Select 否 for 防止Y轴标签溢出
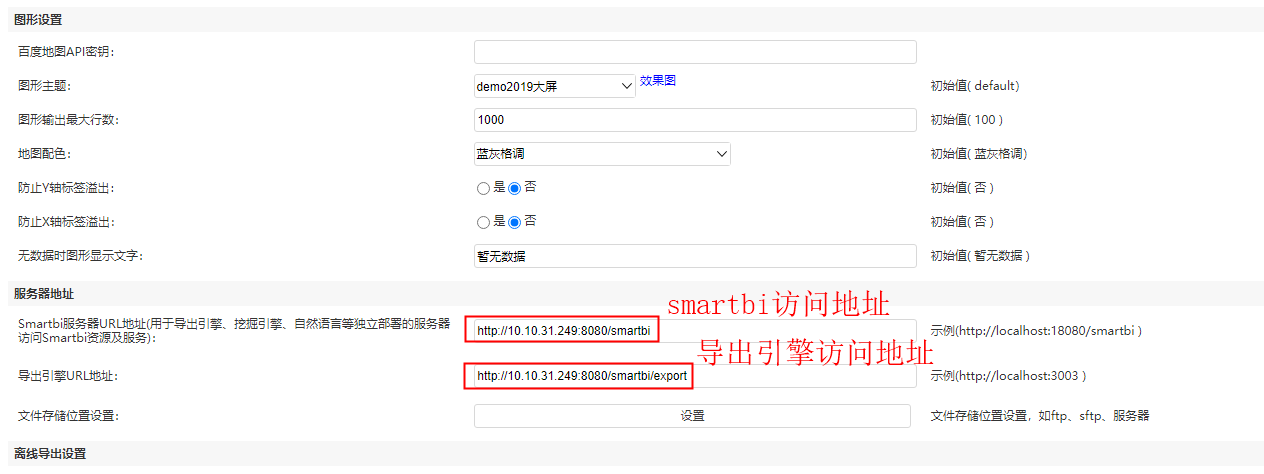 (515, 187)
